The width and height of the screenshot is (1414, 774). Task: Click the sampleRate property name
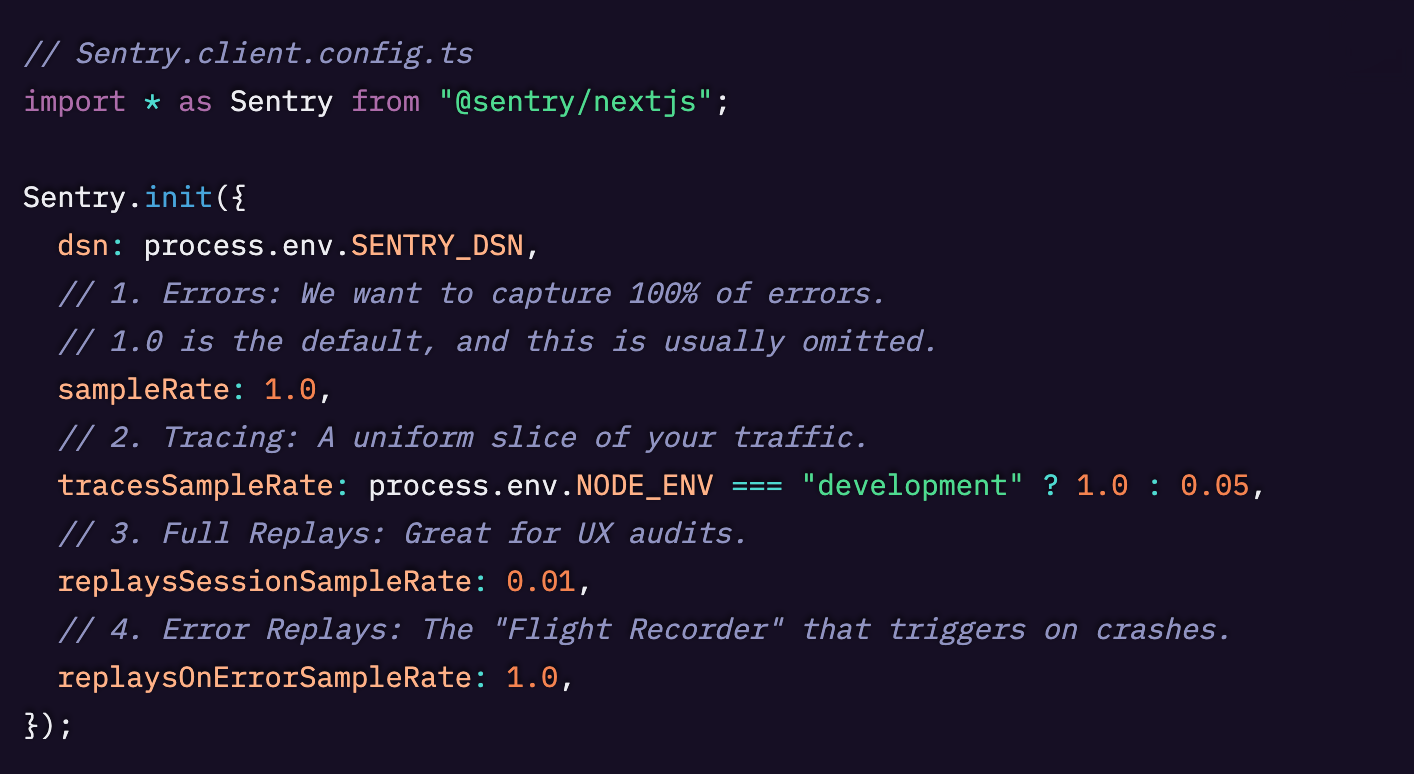click(x=144, y=390)
